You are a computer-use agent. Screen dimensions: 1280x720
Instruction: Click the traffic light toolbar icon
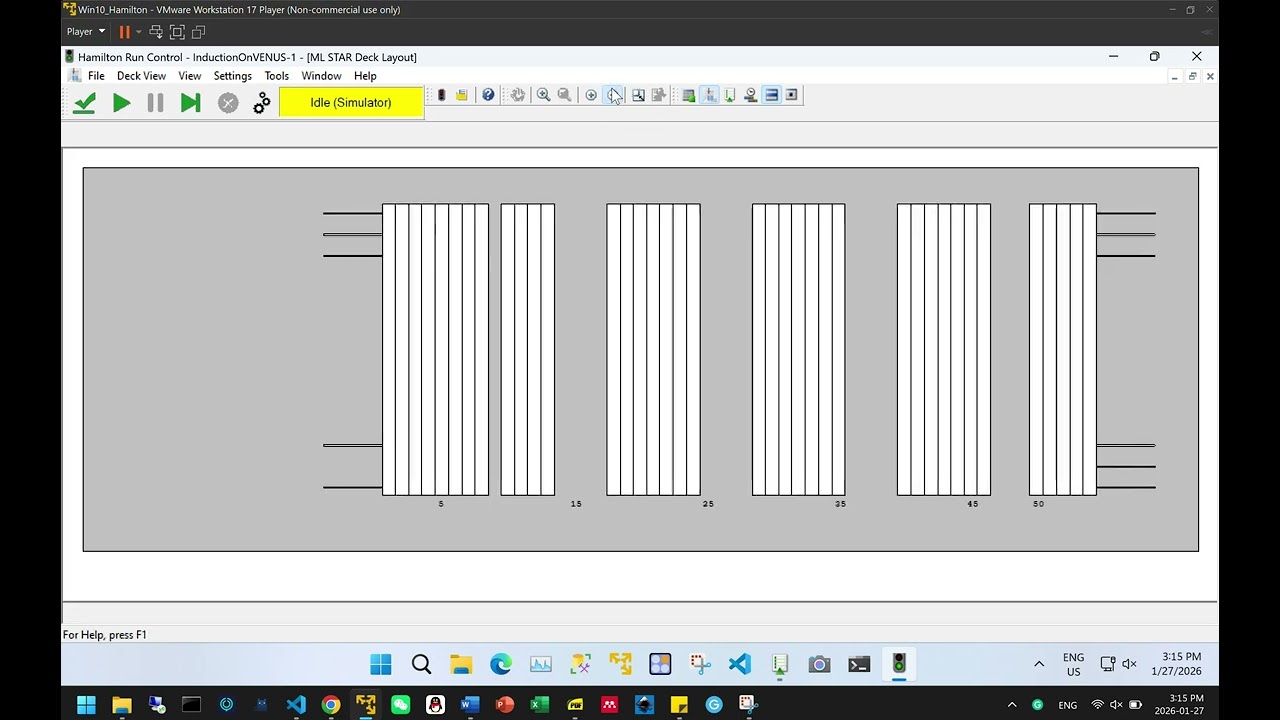[x=441, y=95]
